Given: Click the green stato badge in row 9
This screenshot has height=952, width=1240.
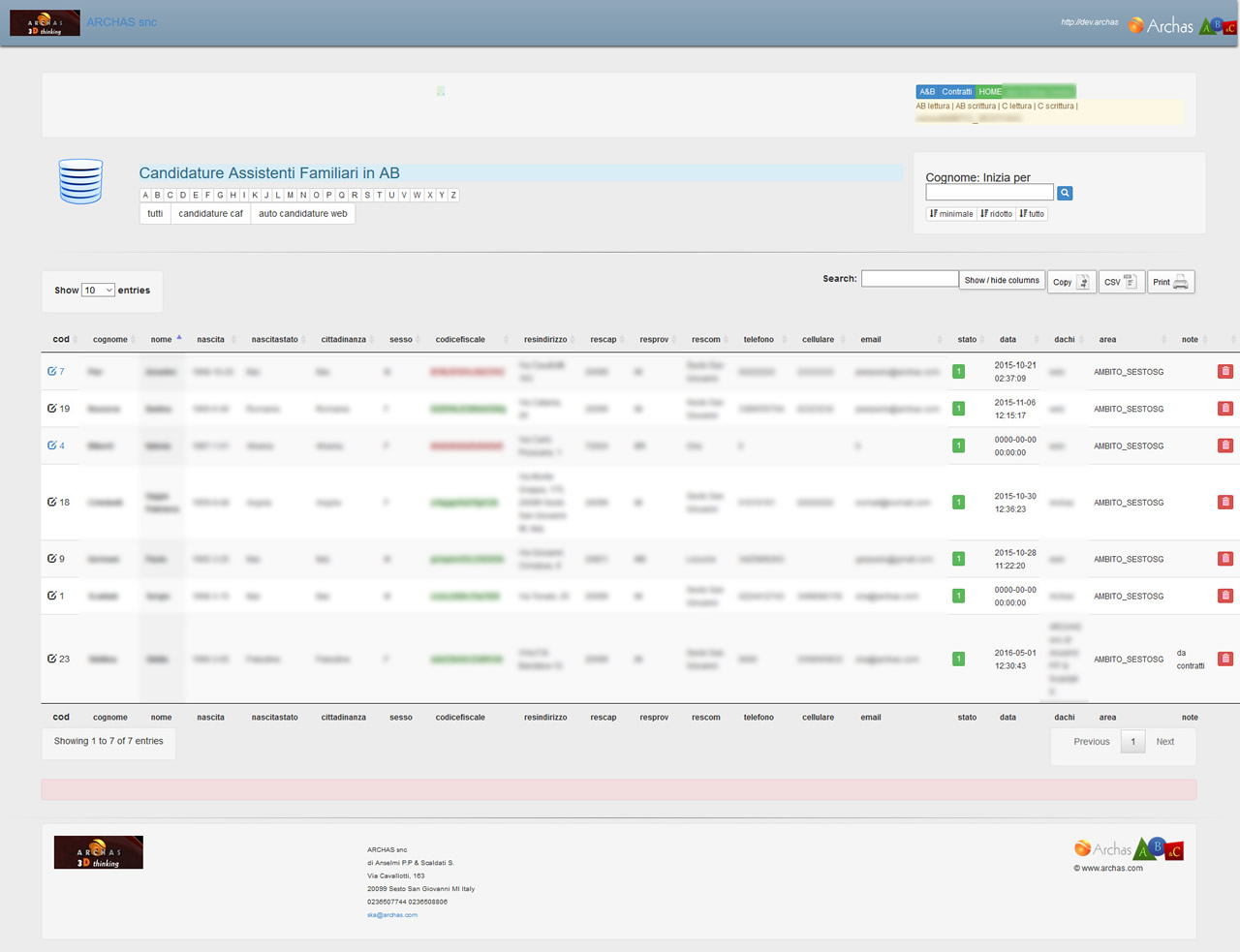Looking at the screenshot, I should [958, 559].
